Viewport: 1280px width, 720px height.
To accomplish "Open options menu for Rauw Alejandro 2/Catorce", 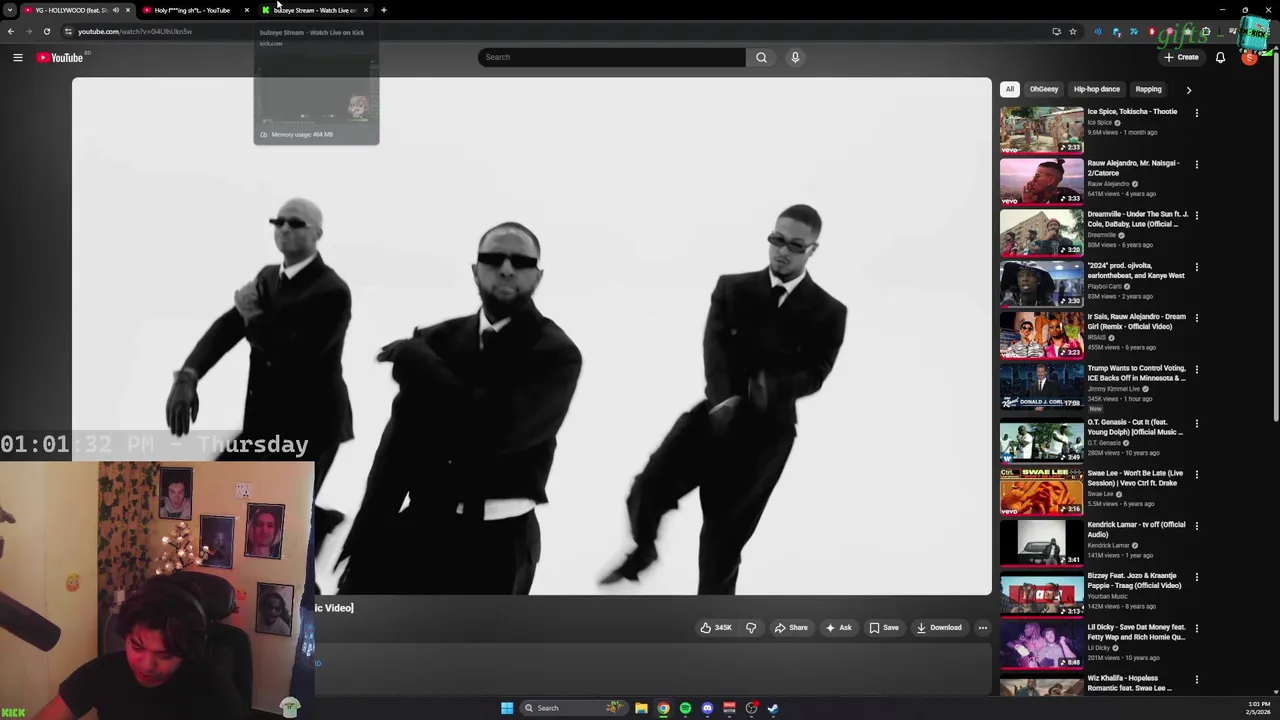I will [1197, 164].
